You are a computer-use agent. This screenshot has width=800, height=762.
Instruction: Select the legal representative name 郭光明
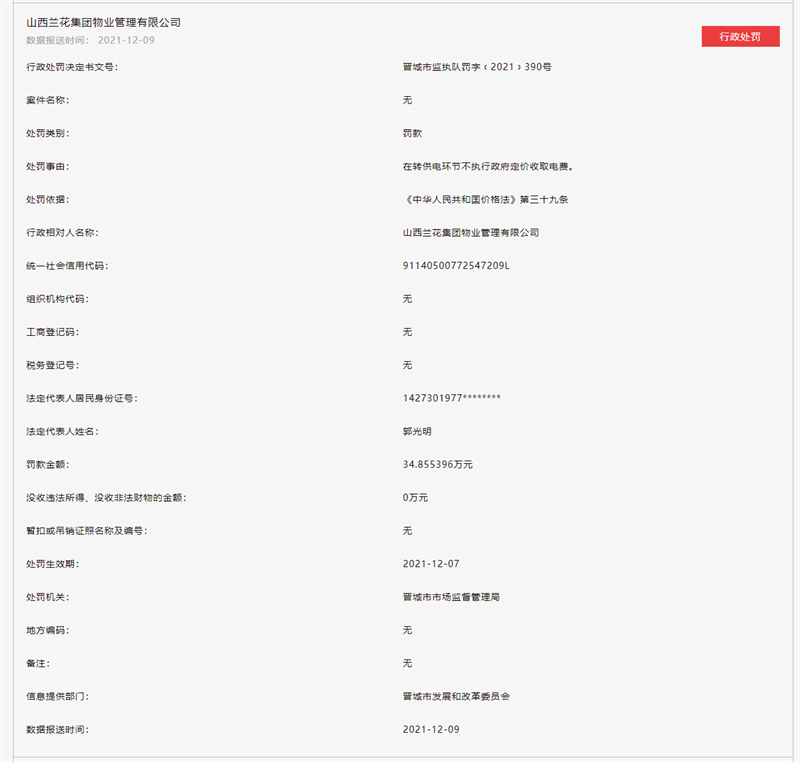click(417, 431)
